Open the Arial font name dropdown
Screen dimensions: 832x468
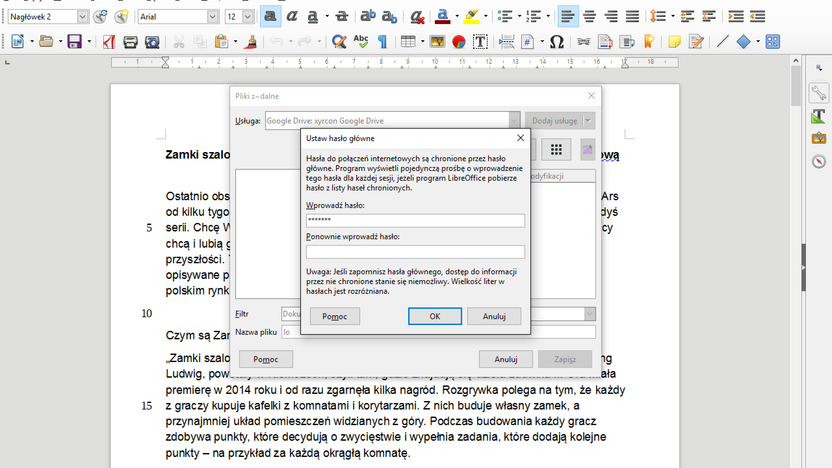pyautogui.click(x=212, y=17)
